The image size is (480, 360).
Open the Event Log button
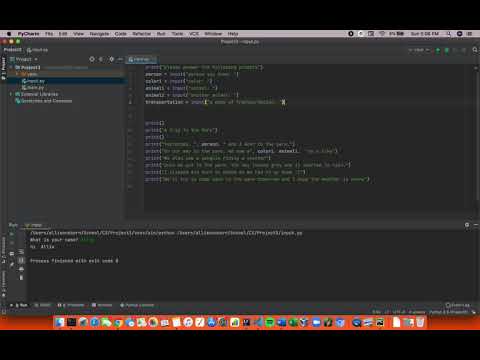458,305
